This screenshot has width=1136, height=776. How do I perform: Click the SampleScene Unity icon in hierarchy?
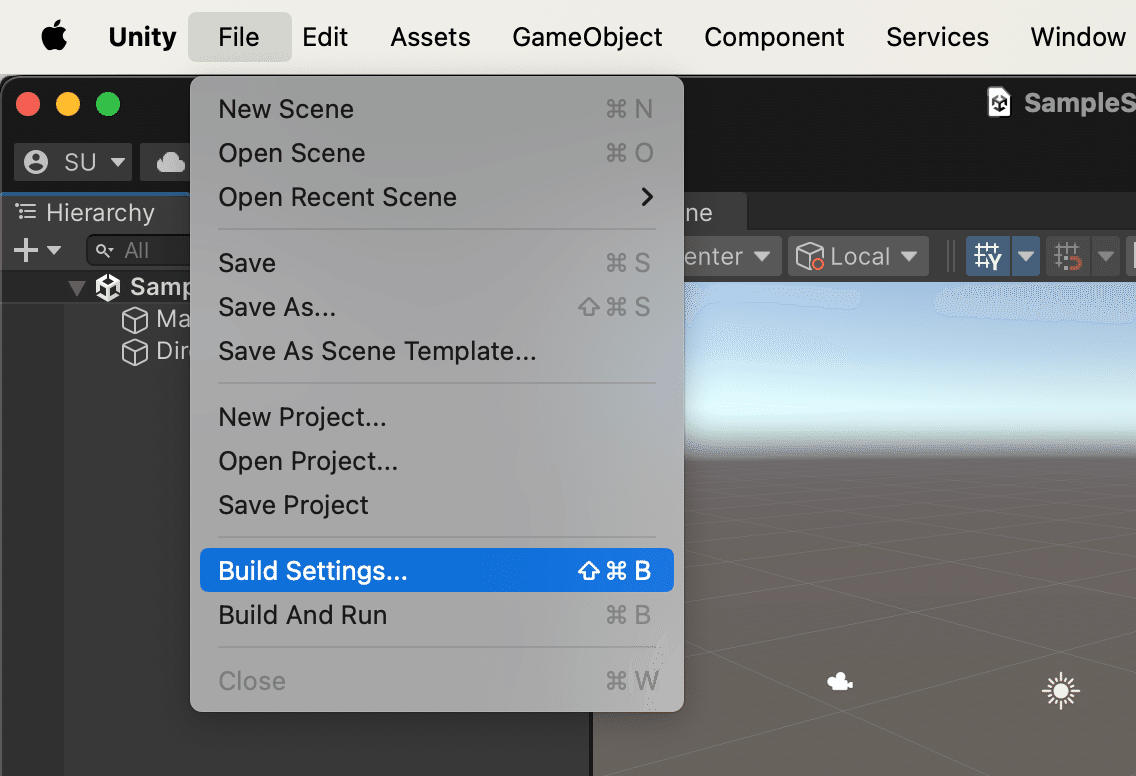[108, 287]
